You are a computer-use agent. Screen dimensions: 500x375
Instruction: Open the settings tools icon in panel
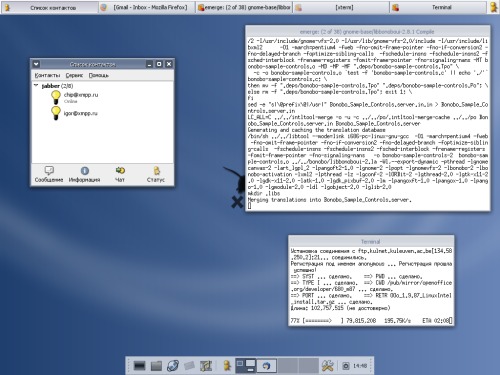point(328,366)
